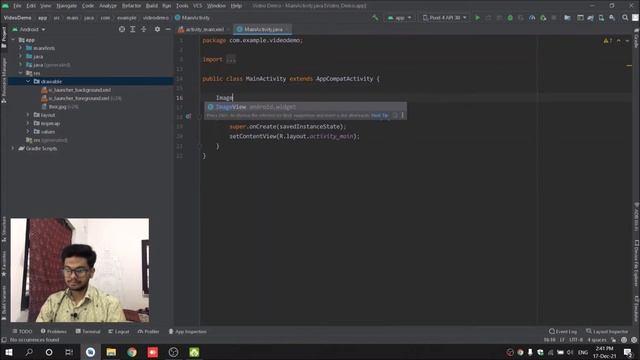This screenshot has width=640, height=360.
Task: Click the UTF-8 encoding status indicator
Action: click(x=576, y=340)
